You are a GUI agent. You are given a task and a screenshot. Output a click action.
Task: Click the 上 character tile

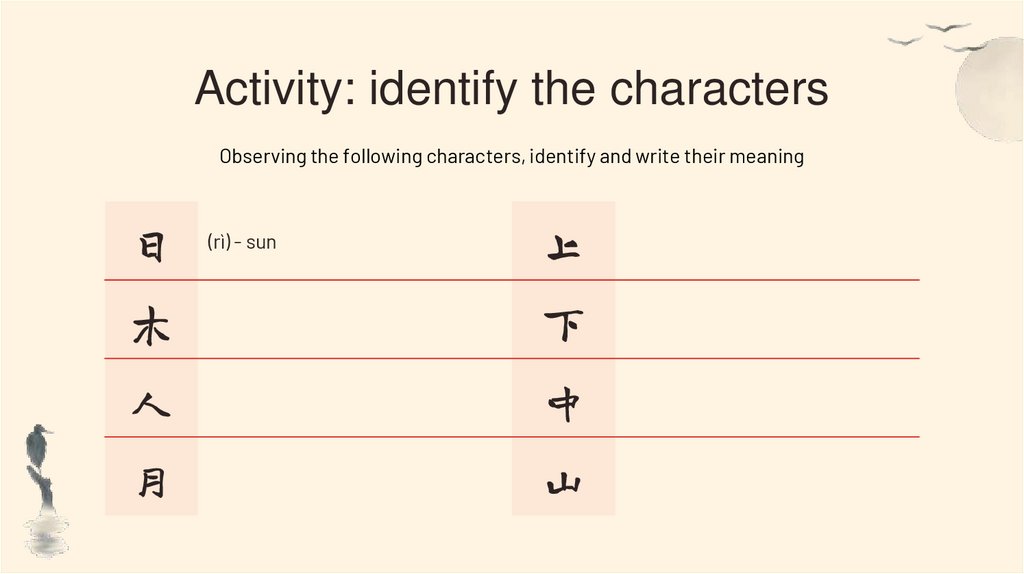point(563,245)
